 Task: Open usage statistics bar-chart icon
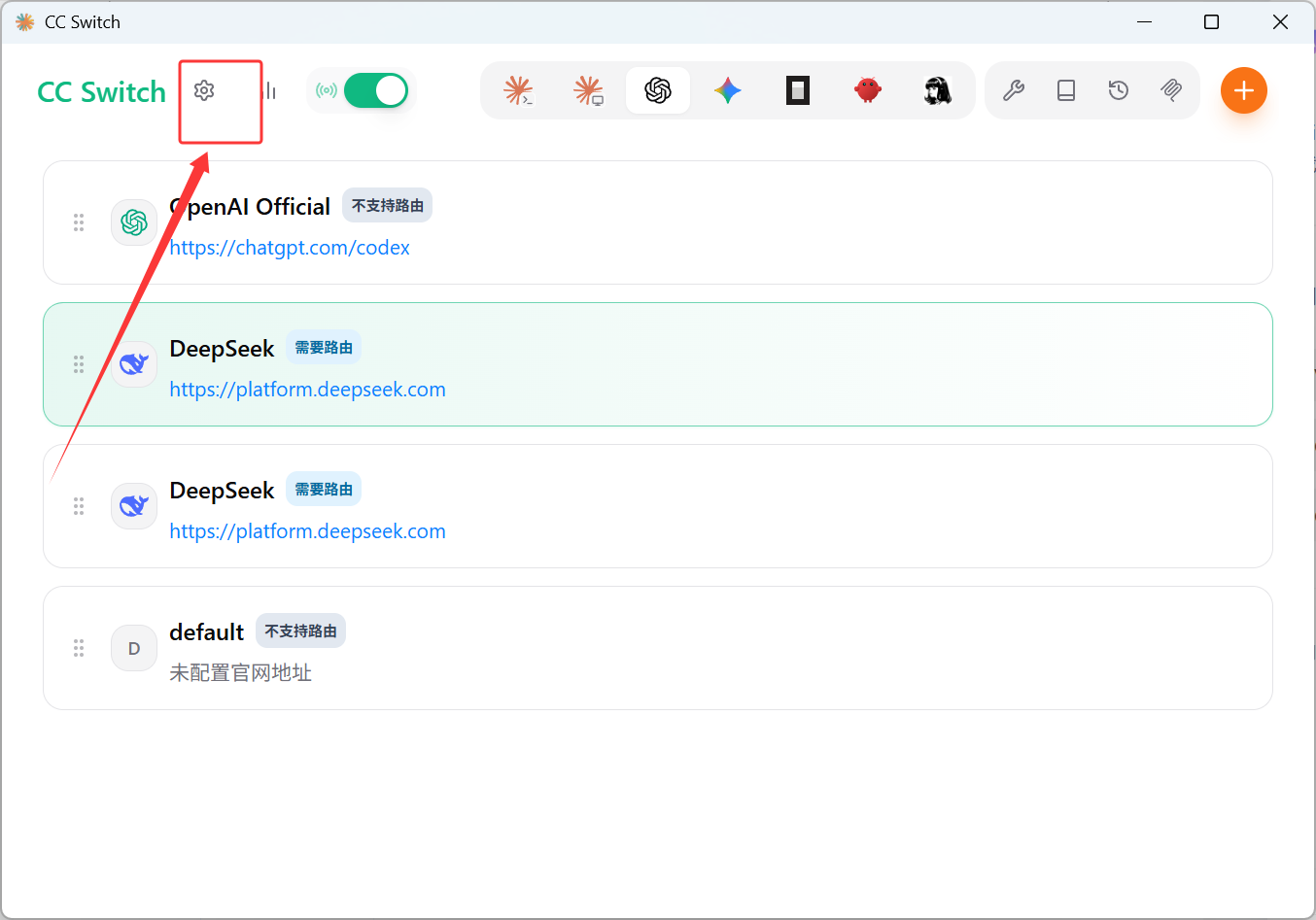point(270,90)
